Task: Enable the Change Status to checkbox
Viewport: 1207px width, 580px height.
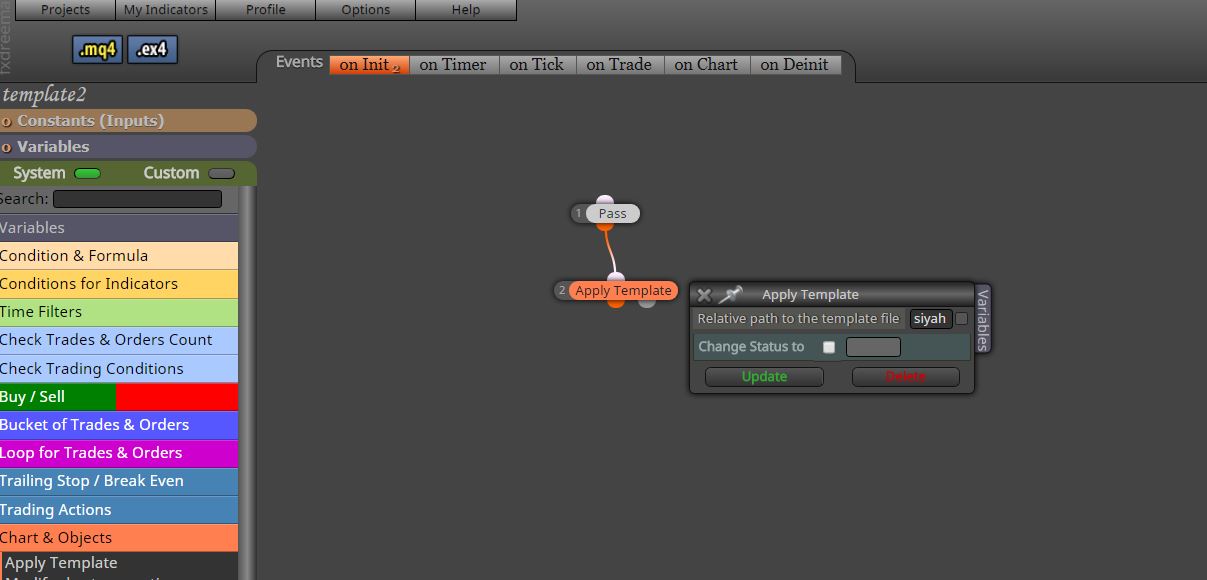Action: pyautogui.click(x=828, y=347)
